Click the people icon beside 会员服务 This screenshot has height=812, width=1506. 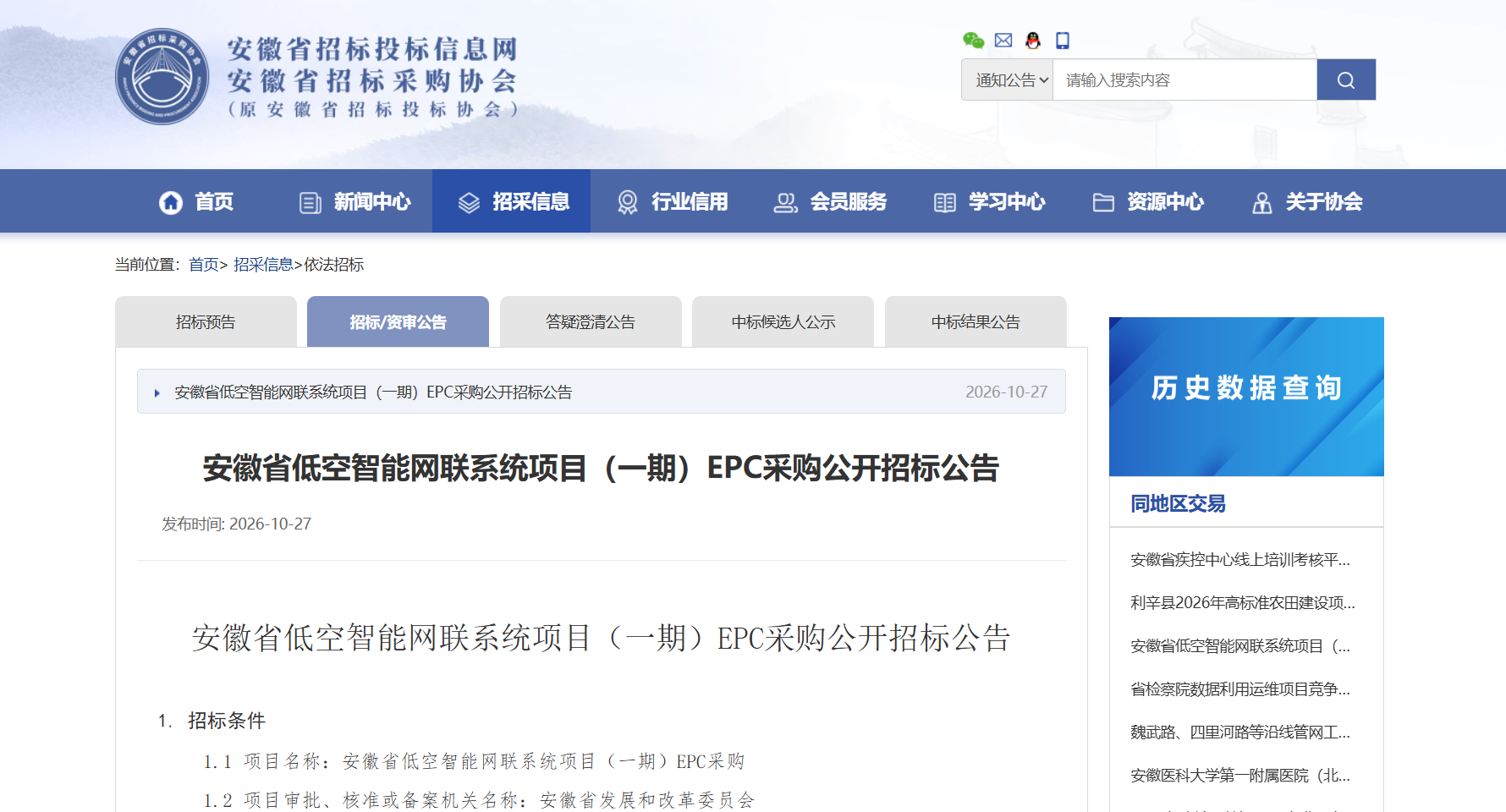[785, 203]
